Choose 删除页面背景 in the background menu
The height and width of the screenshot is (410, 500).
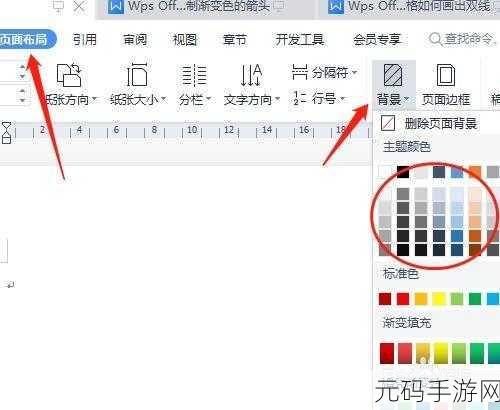(x=437, y=124)
